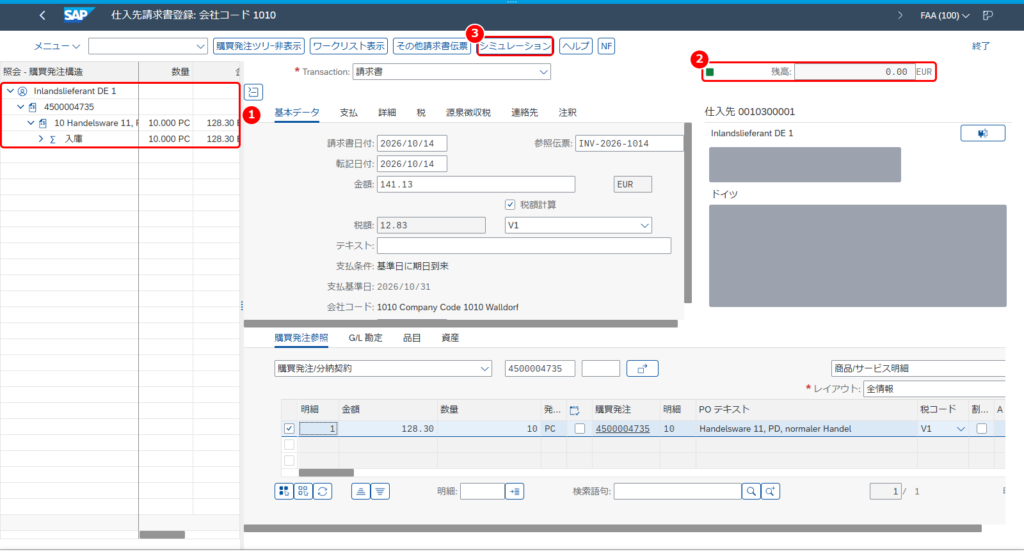Open the FAA (100) system dropdown
This screenshot has width=1024, height=552.
(945, 15)
